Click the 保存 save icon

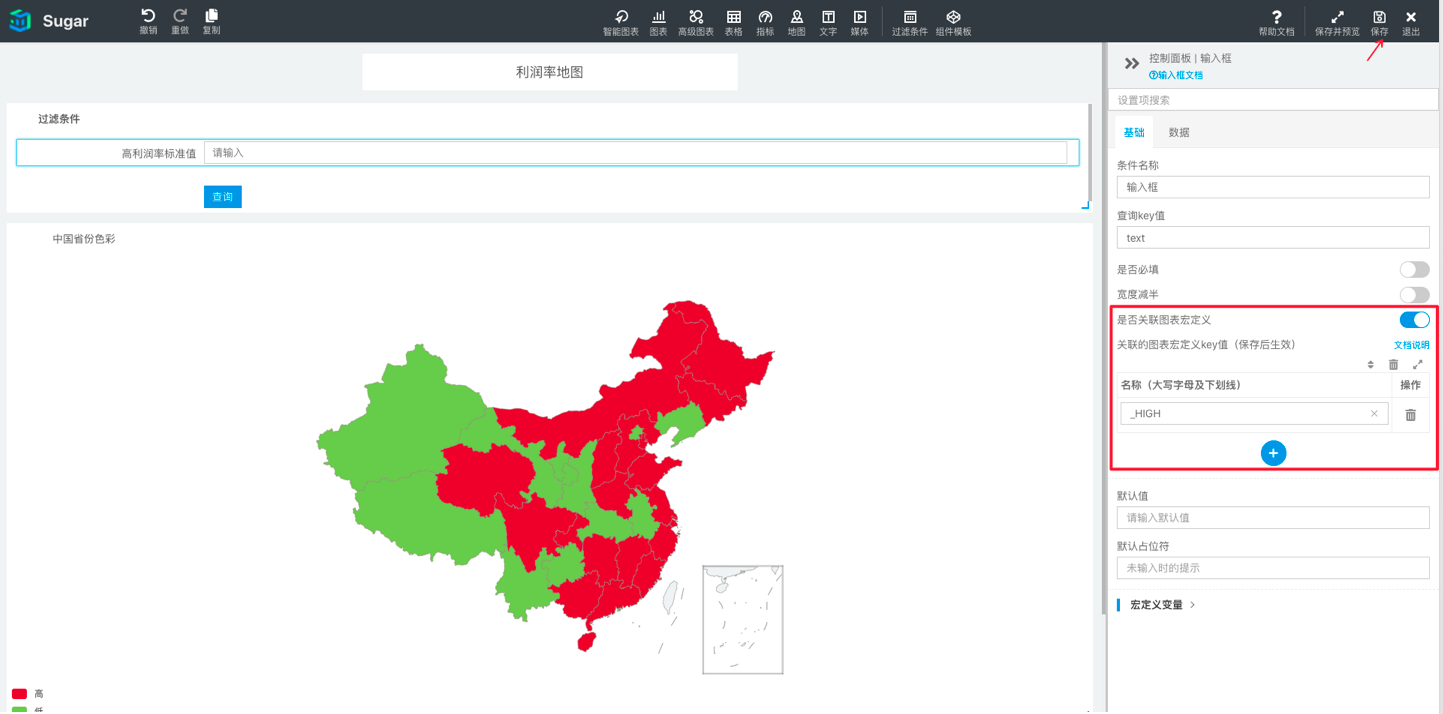[x=1379, y=18]
